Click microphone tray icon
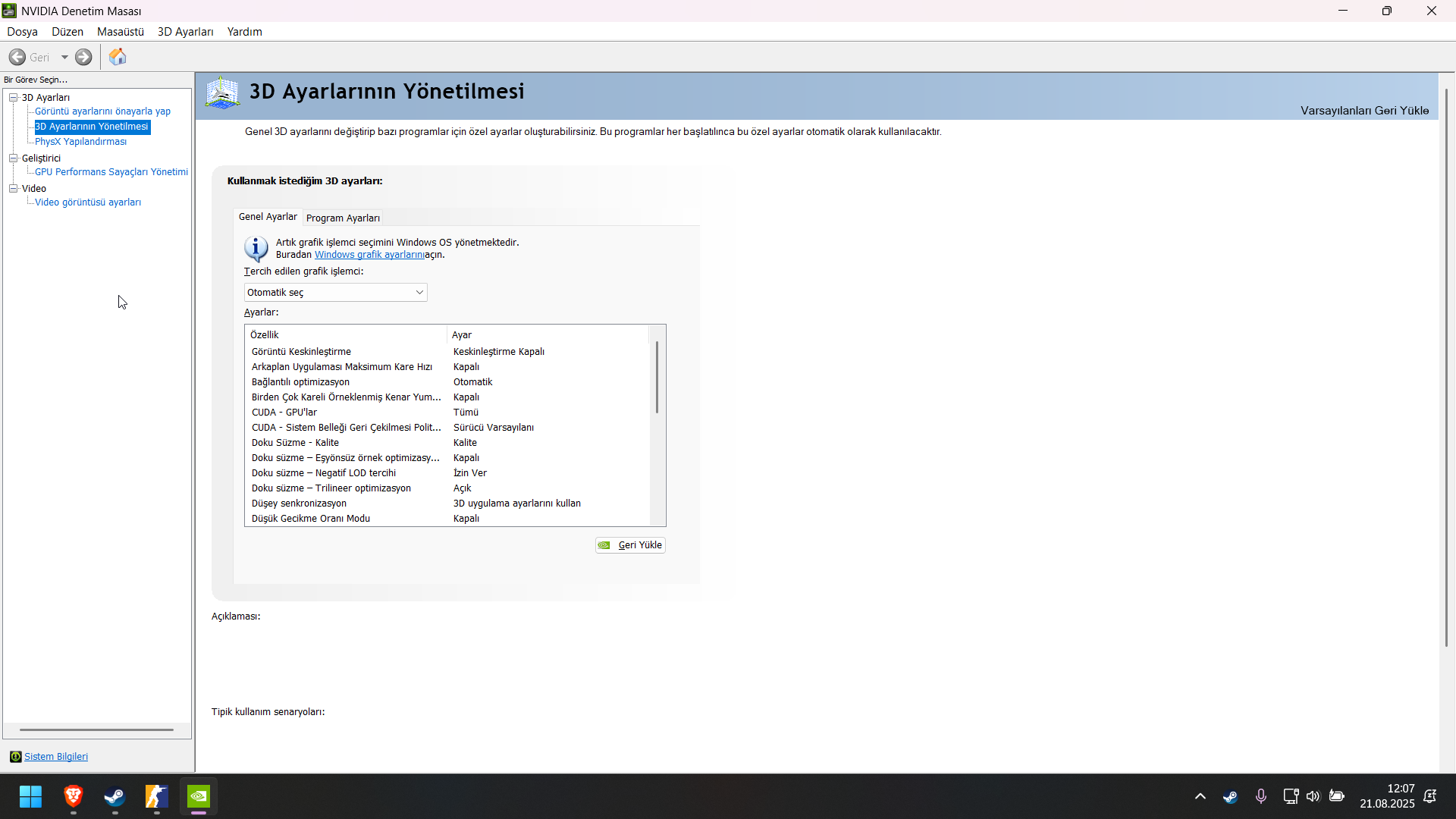This screenshot has height=819, width=1456. [1260, 796]
